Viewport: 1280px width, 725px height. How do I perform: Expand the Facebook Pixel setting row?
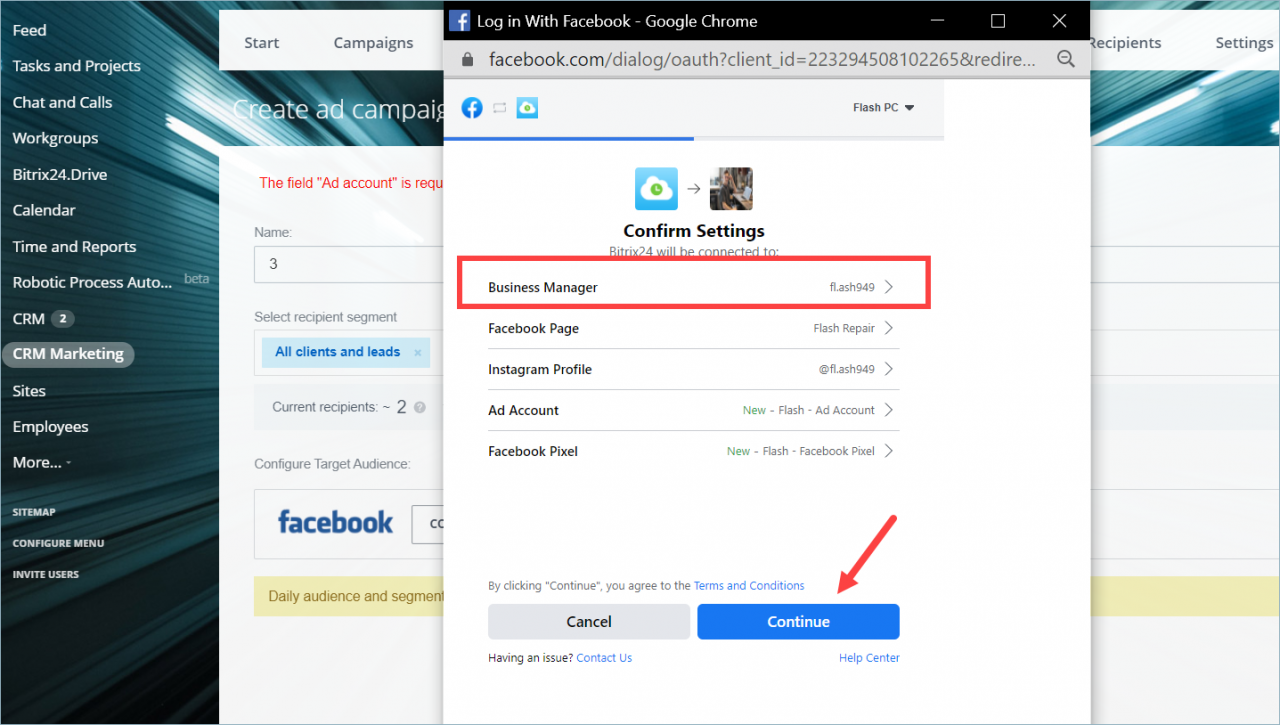click(x=692, y=451)
